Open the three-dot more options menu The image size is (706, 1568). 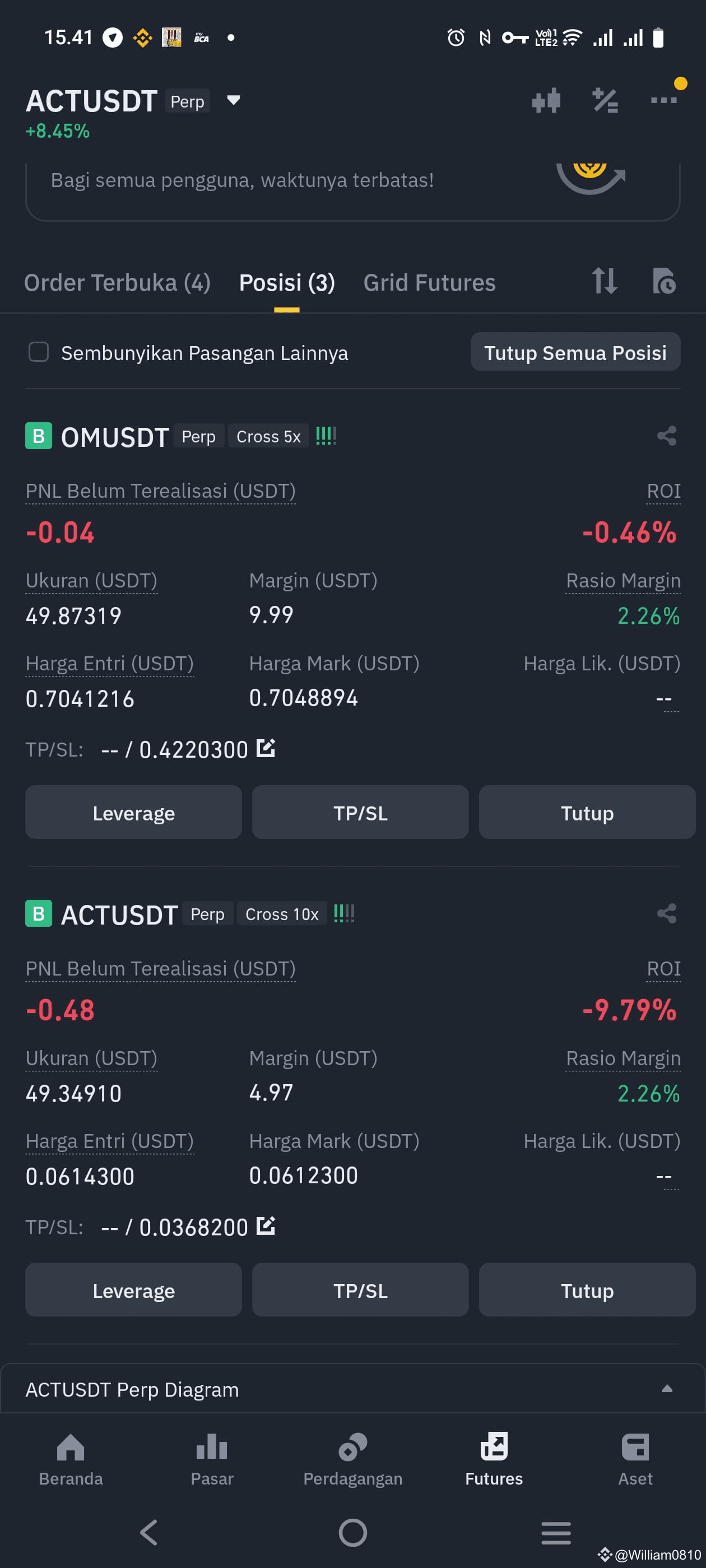point(663,100)
